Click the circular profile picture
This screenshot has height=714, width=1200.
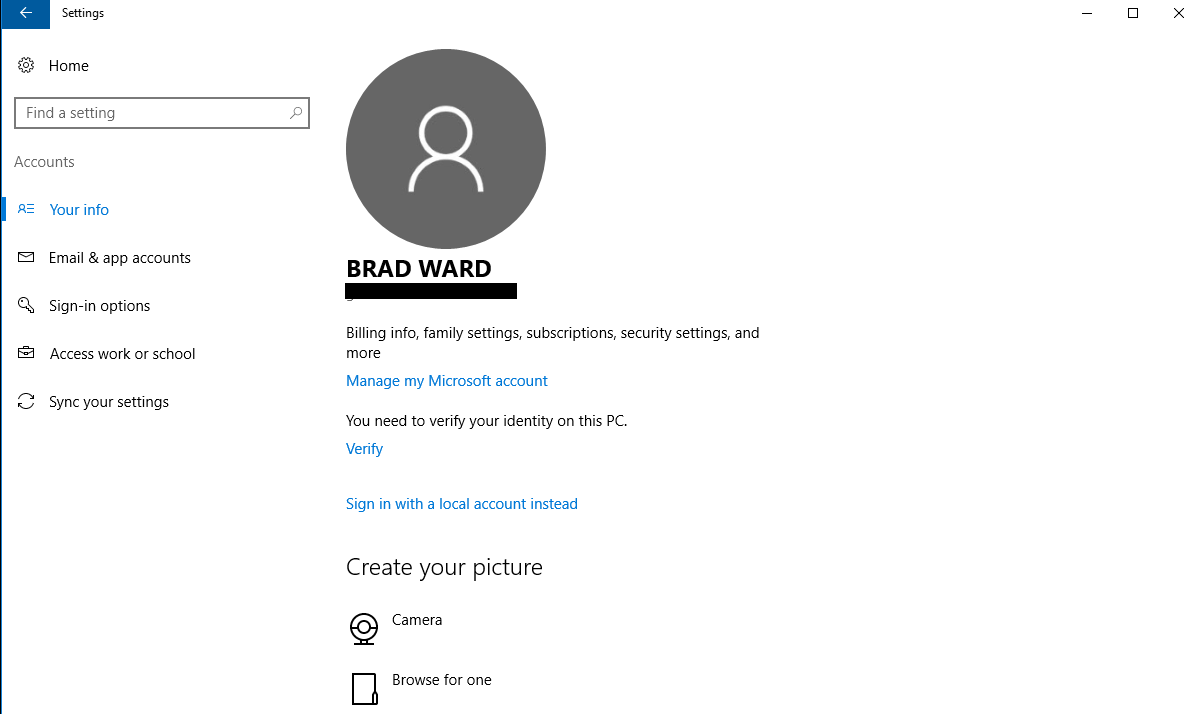[445, 148]
